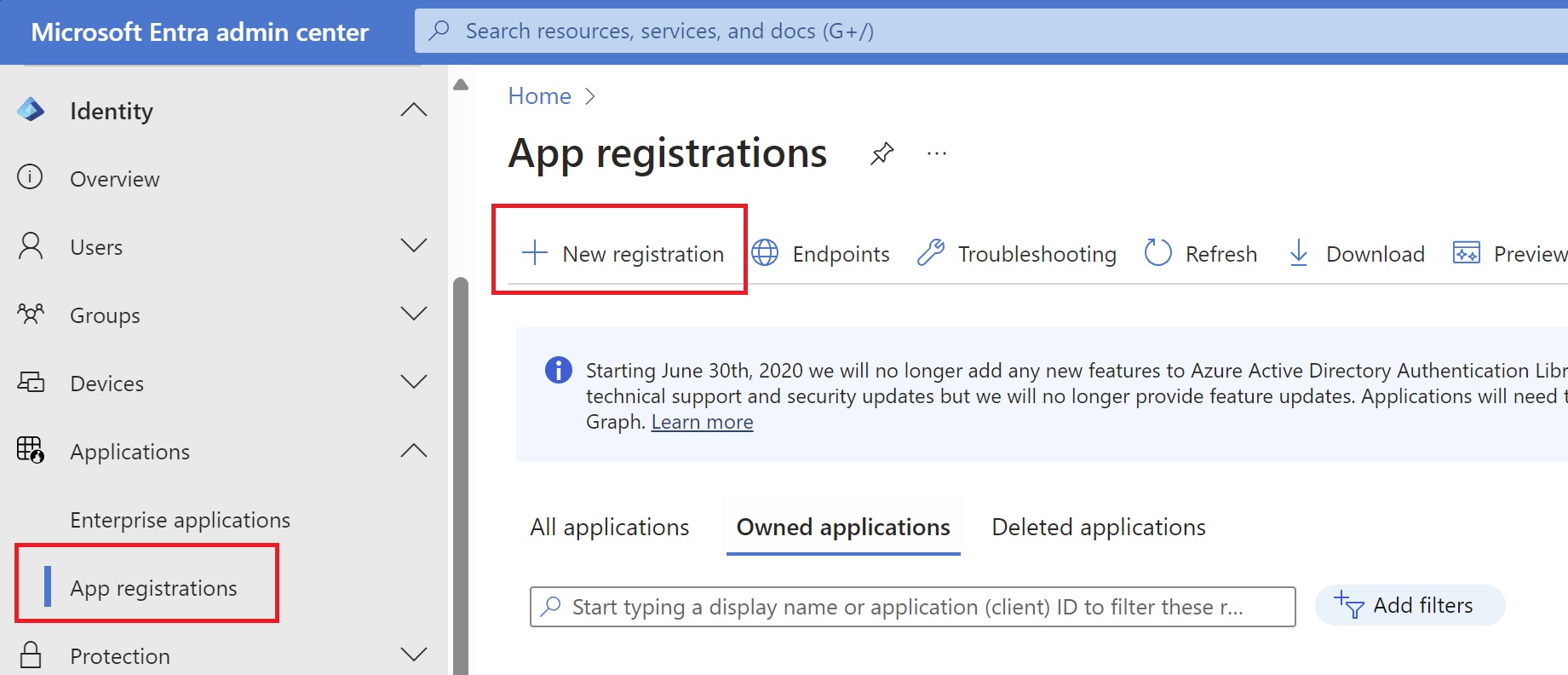Click the Add filters button
This screenshot has width=1568, height=675.
tap(1410, 605)
